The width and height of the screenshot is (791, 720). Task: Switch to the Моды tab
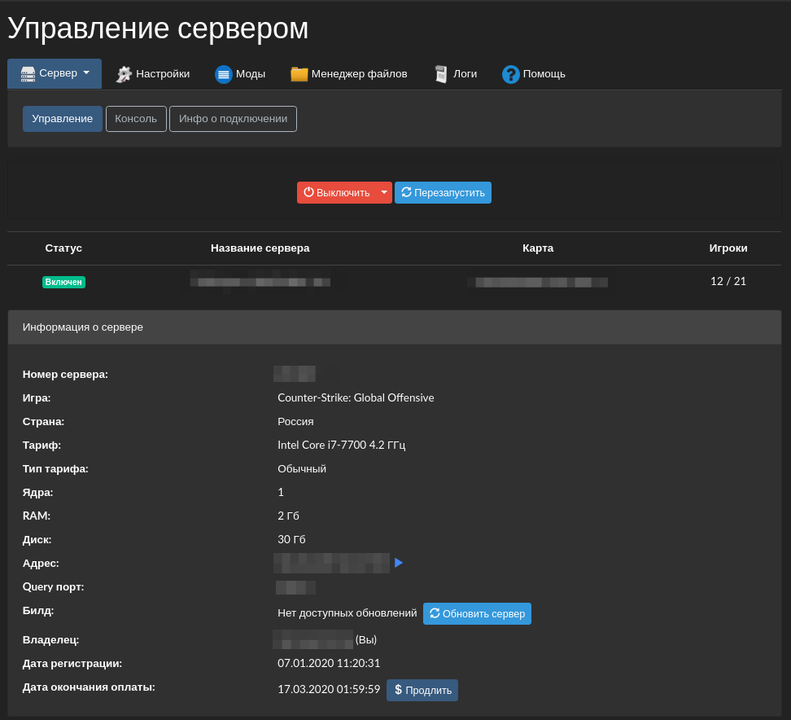(241, 74)
